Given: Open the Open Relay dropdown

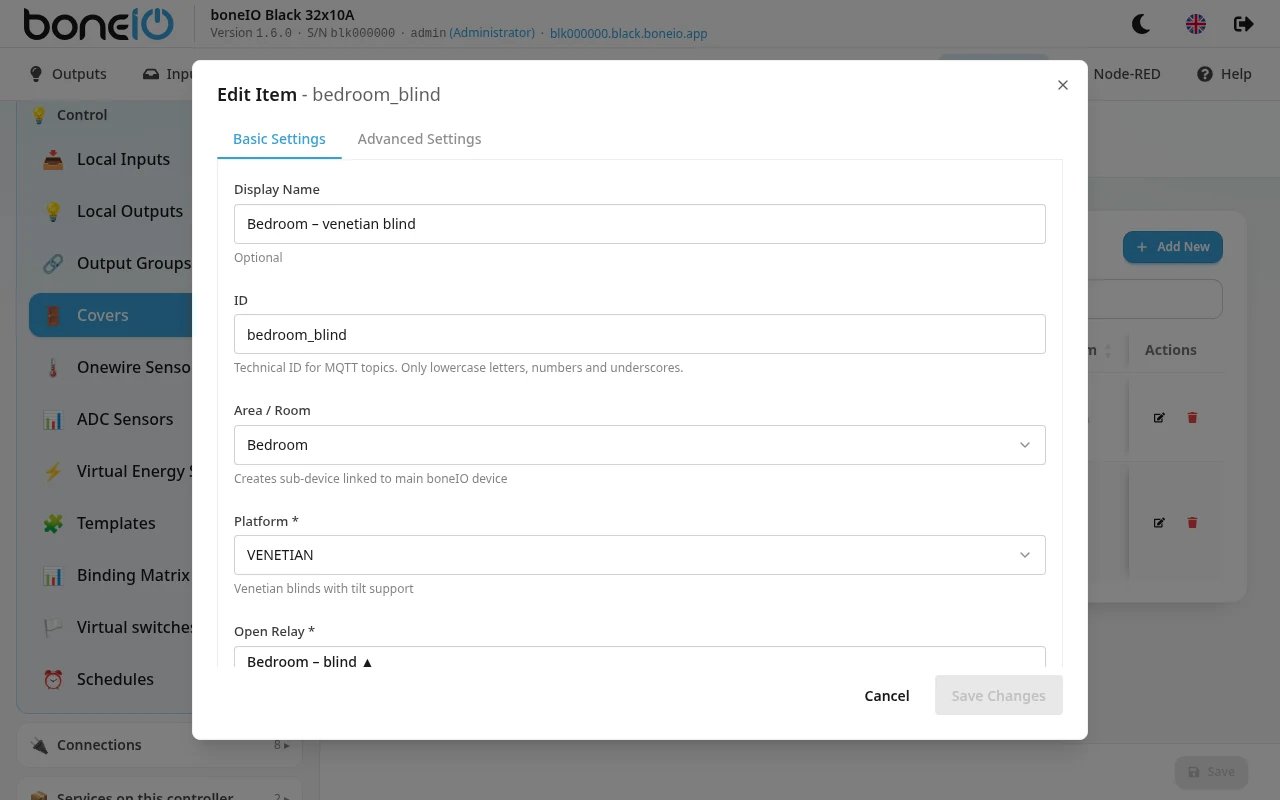Looking at the screenshot, I should [640, 657].
